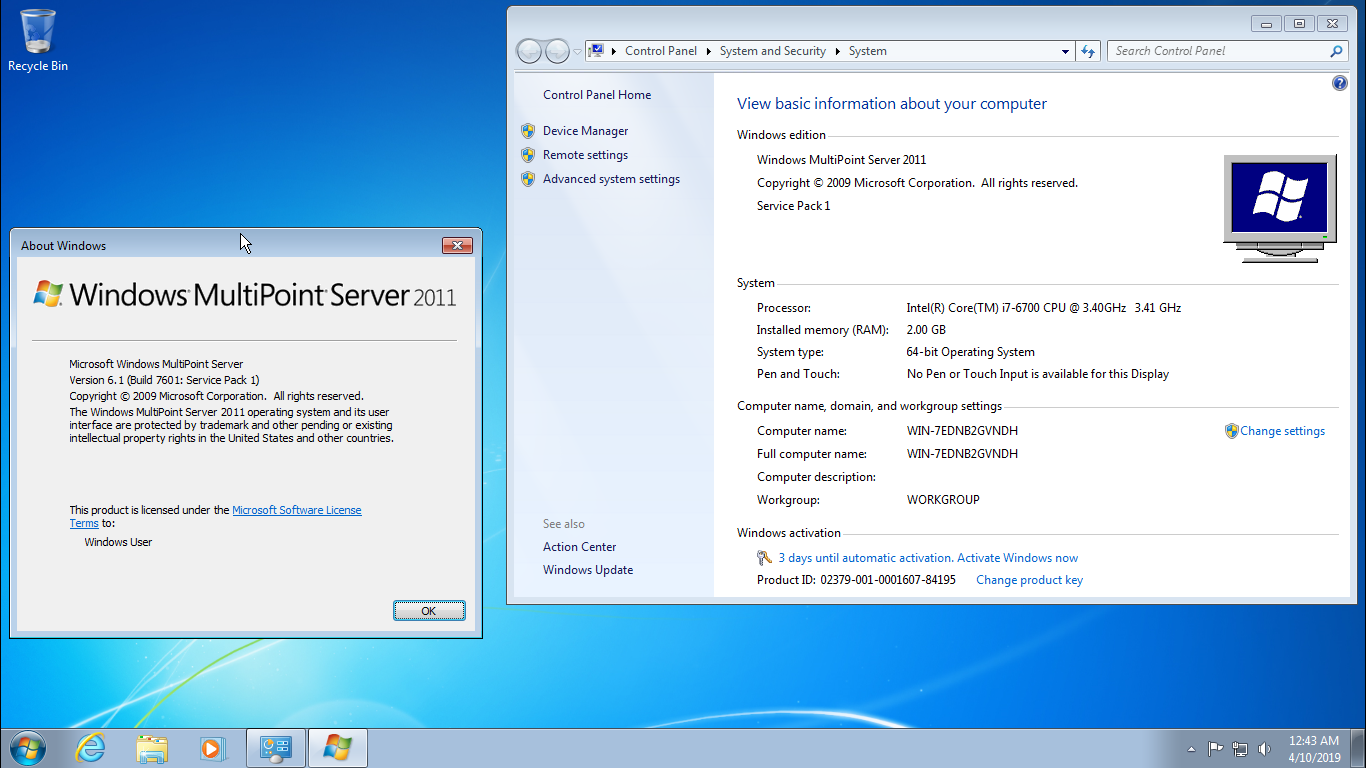Click computer name WIN-7EDNB2GVNDH value
Image resolution: width=1366 pixels, height=768 pixels.
click(x=962, y=431)
